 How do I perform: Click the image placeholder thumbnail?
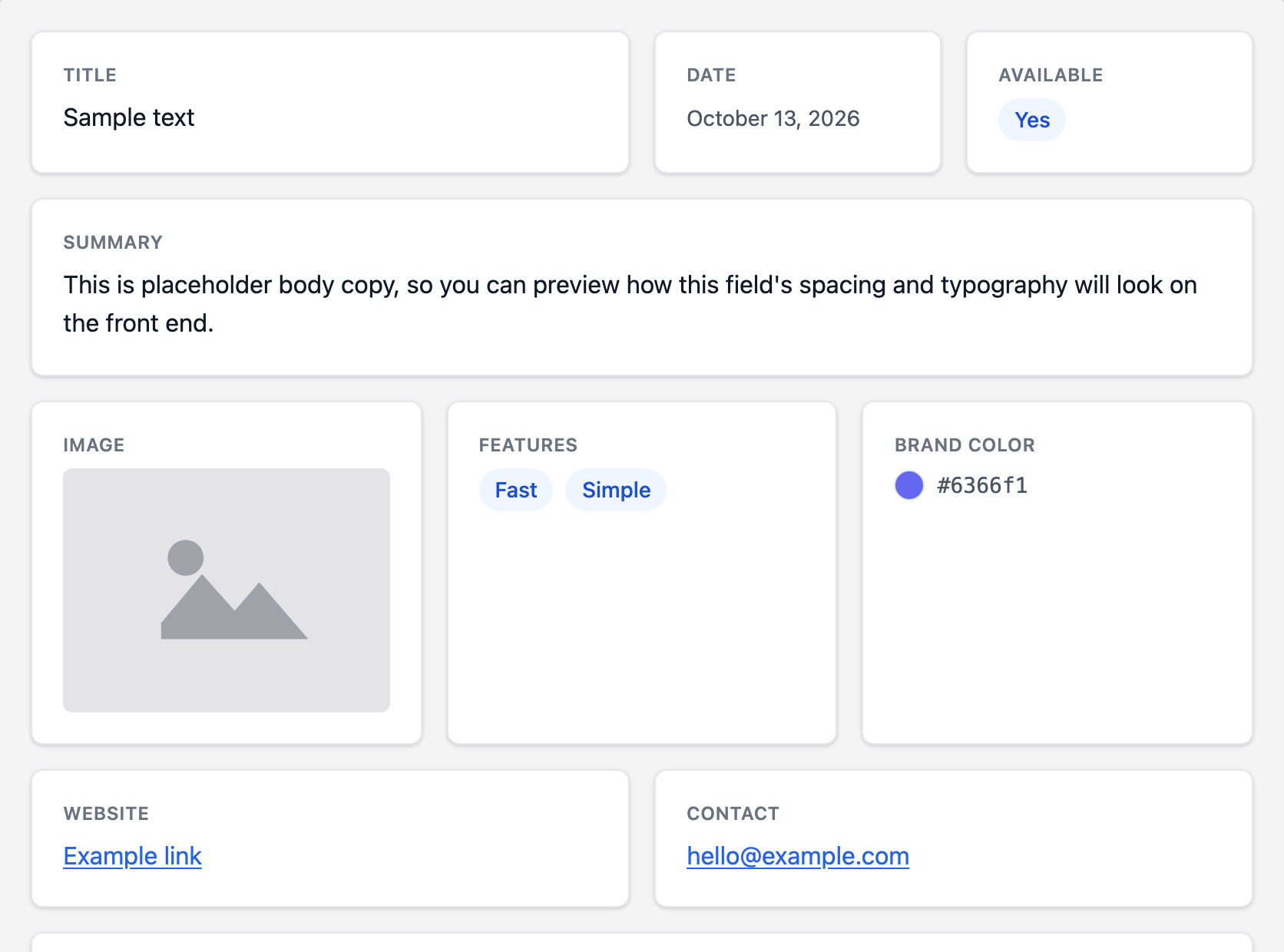(227, 590)
